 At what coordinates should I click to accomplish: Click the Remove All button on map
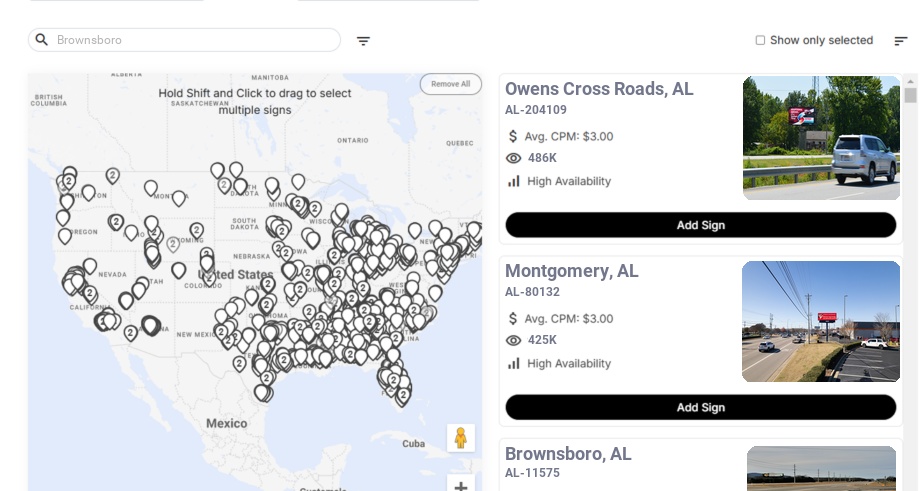pos(450,84)
